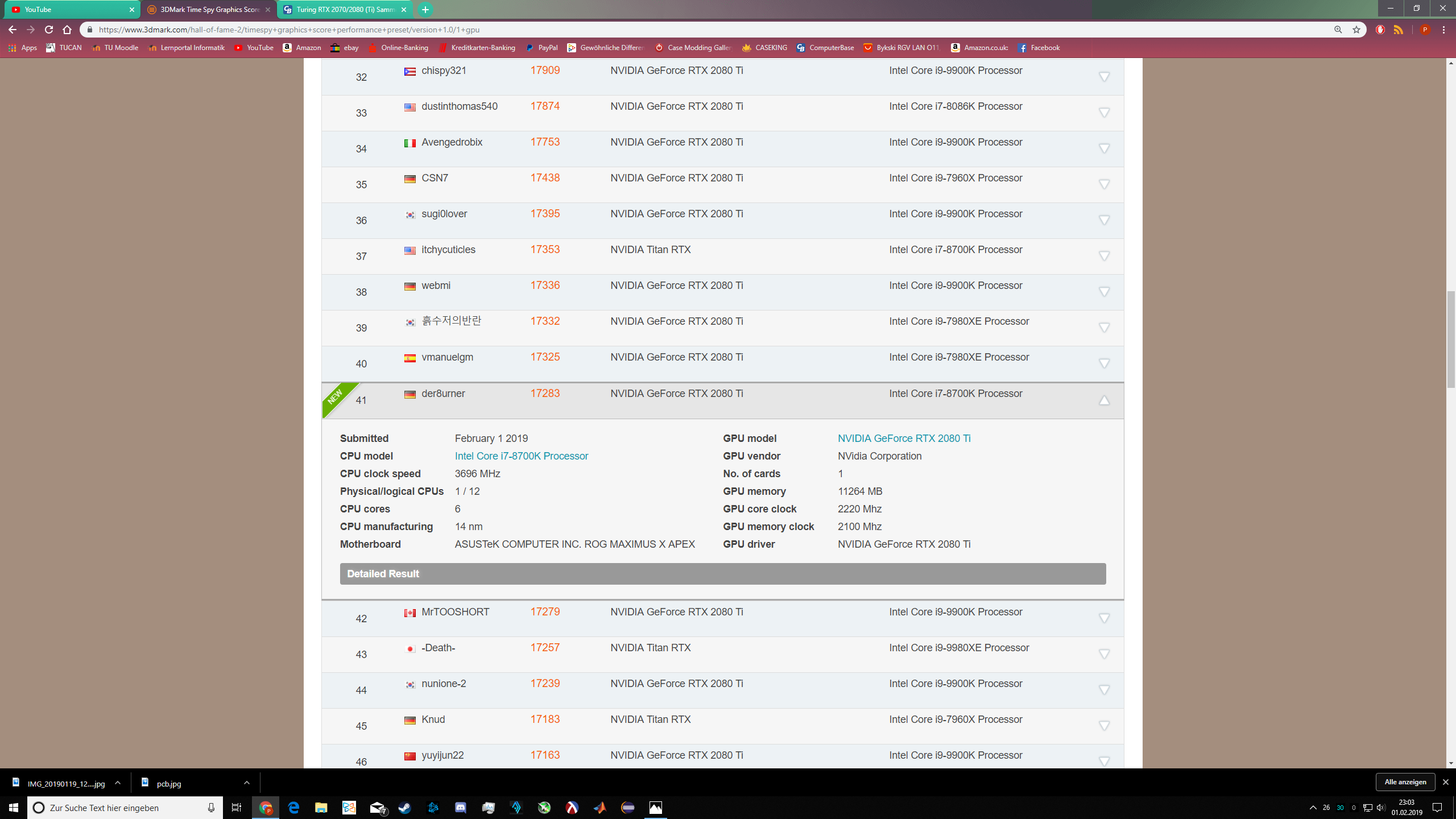The image size is (1456, 819).
Task: Open the Intel Core i7-8700K Processor link
Action: [x=521, y=456]
